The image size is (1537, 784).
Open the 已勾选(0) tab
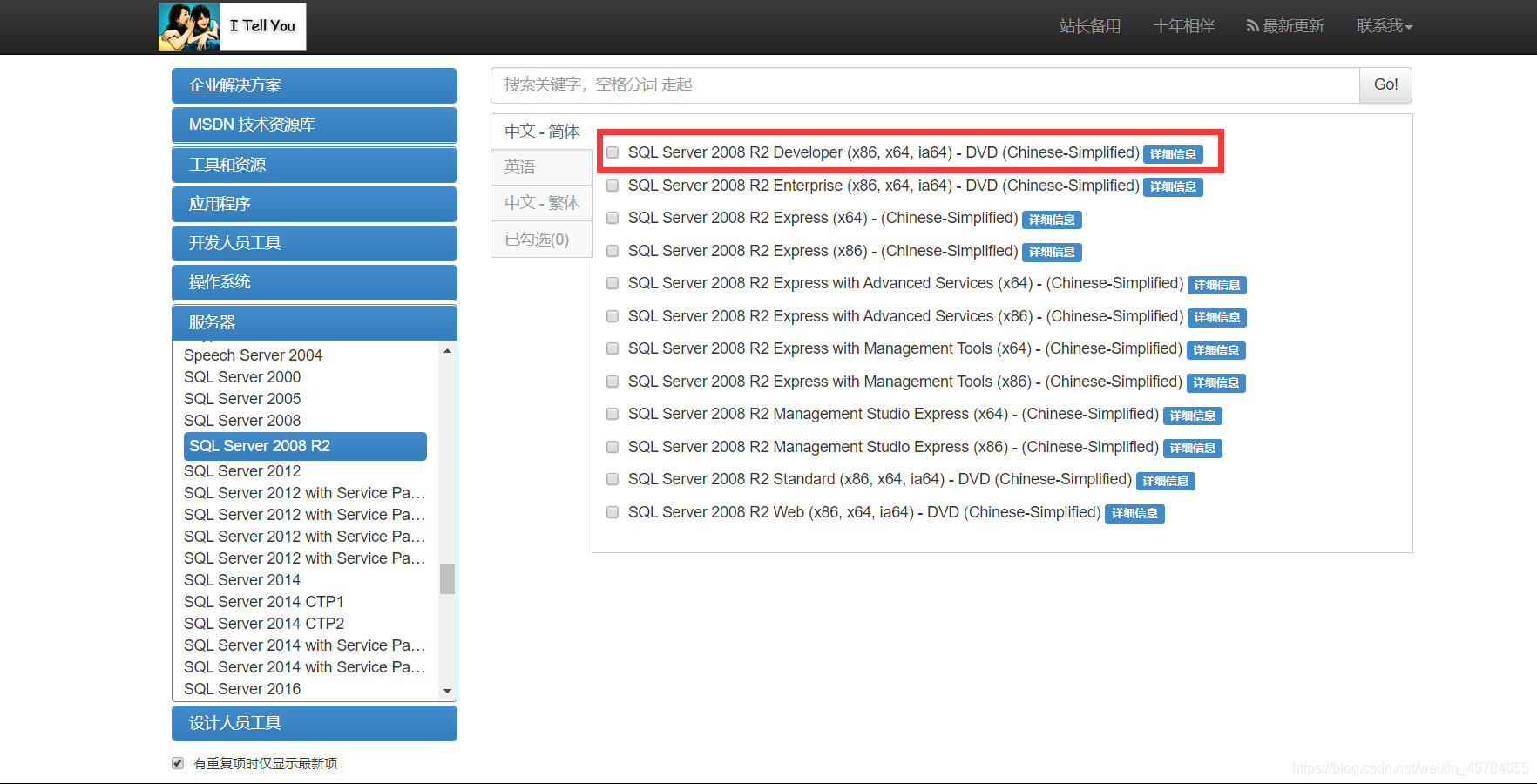coord(542,240)
